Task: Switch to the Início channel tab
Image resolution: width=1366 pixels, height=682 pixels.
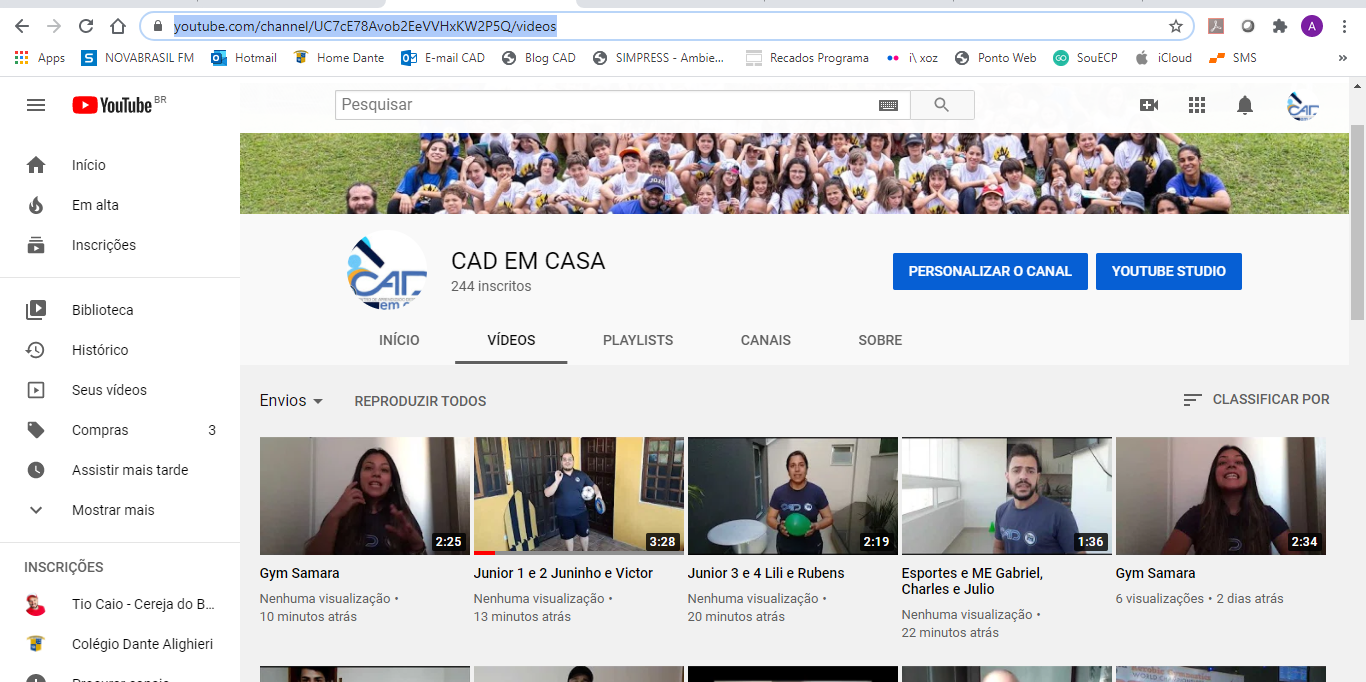Action: [399, 340]
